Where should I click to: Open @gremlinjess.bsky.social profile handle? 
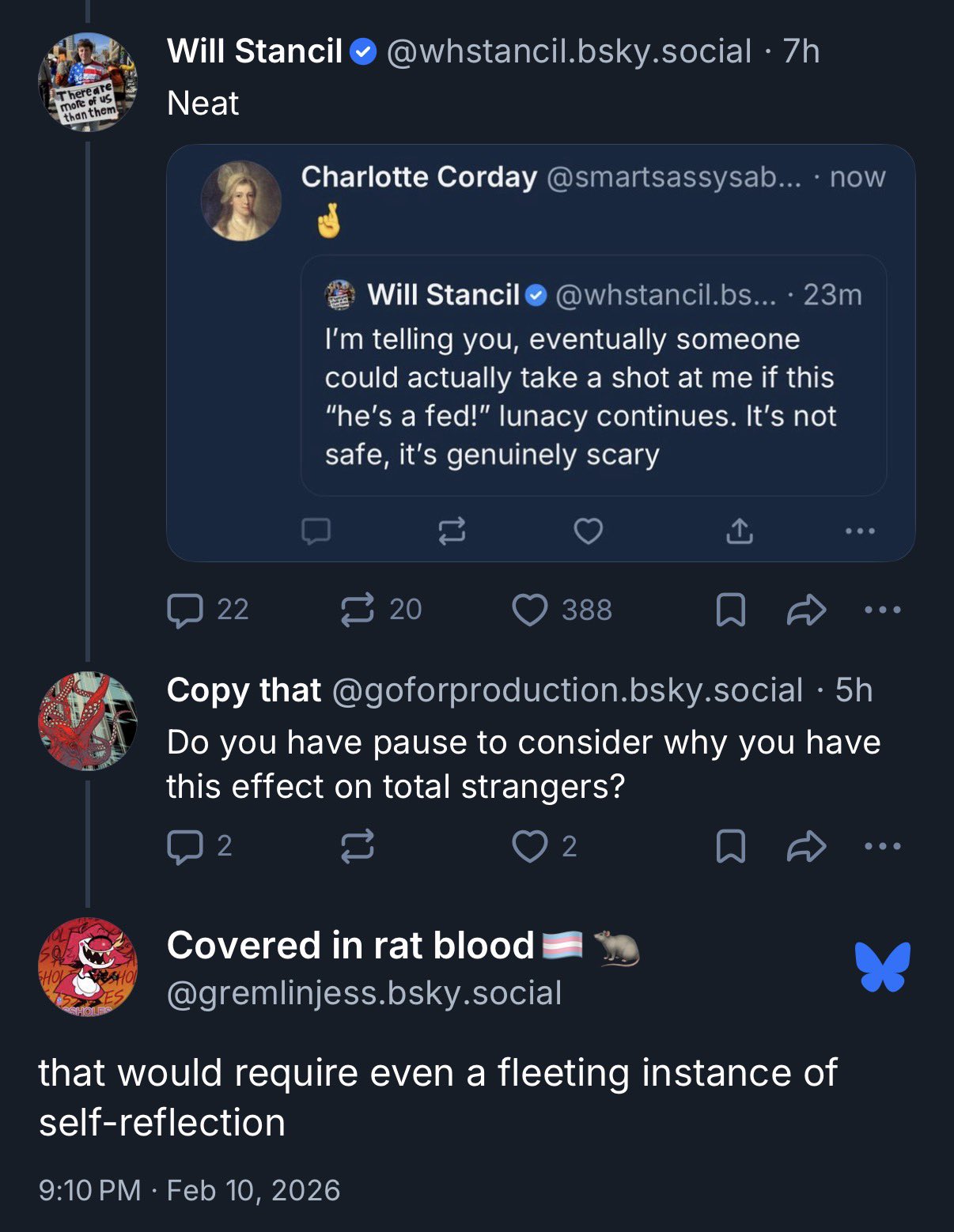coord(364,993)
